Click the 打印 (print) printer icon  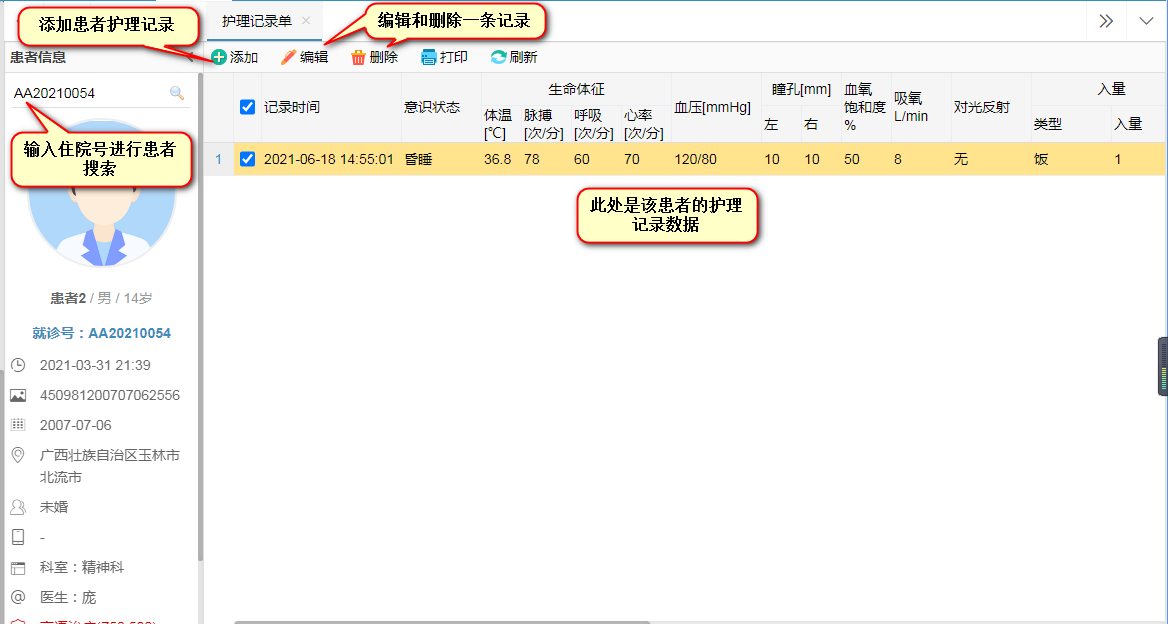(429, 58)
